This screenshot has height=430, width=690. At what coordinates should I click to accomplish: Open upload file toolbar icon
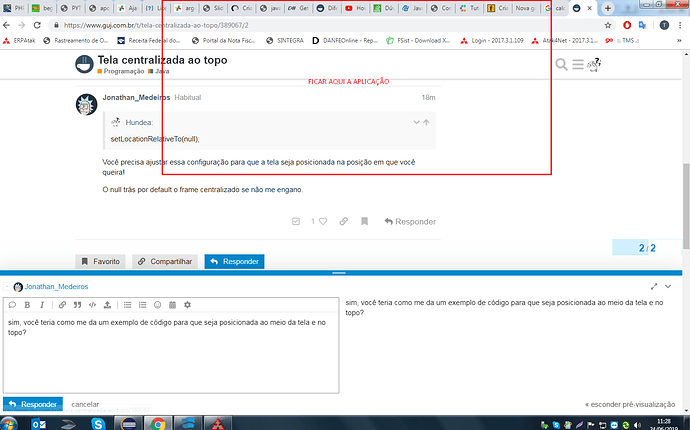(x=107, y=305)
